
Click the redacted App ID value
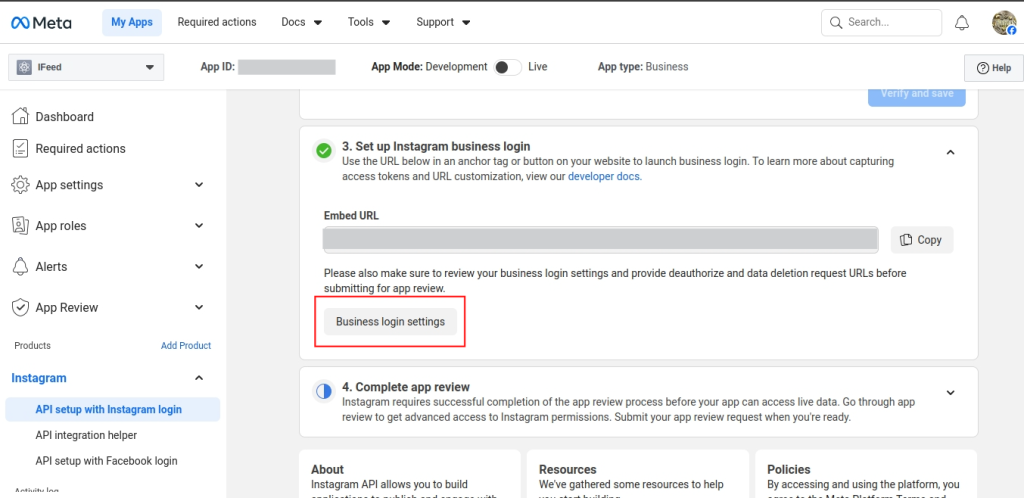287,67
